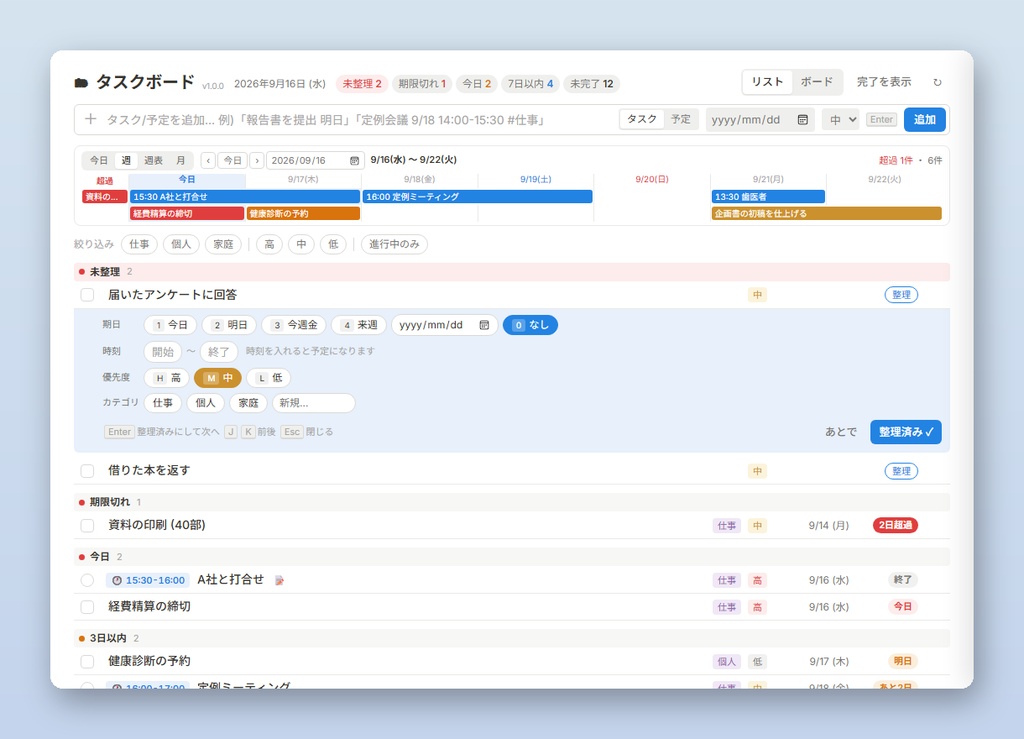Screen dimensions: 1024x739
Task: Open the 13:30 歯医者 calendar event
Action: 768,197
